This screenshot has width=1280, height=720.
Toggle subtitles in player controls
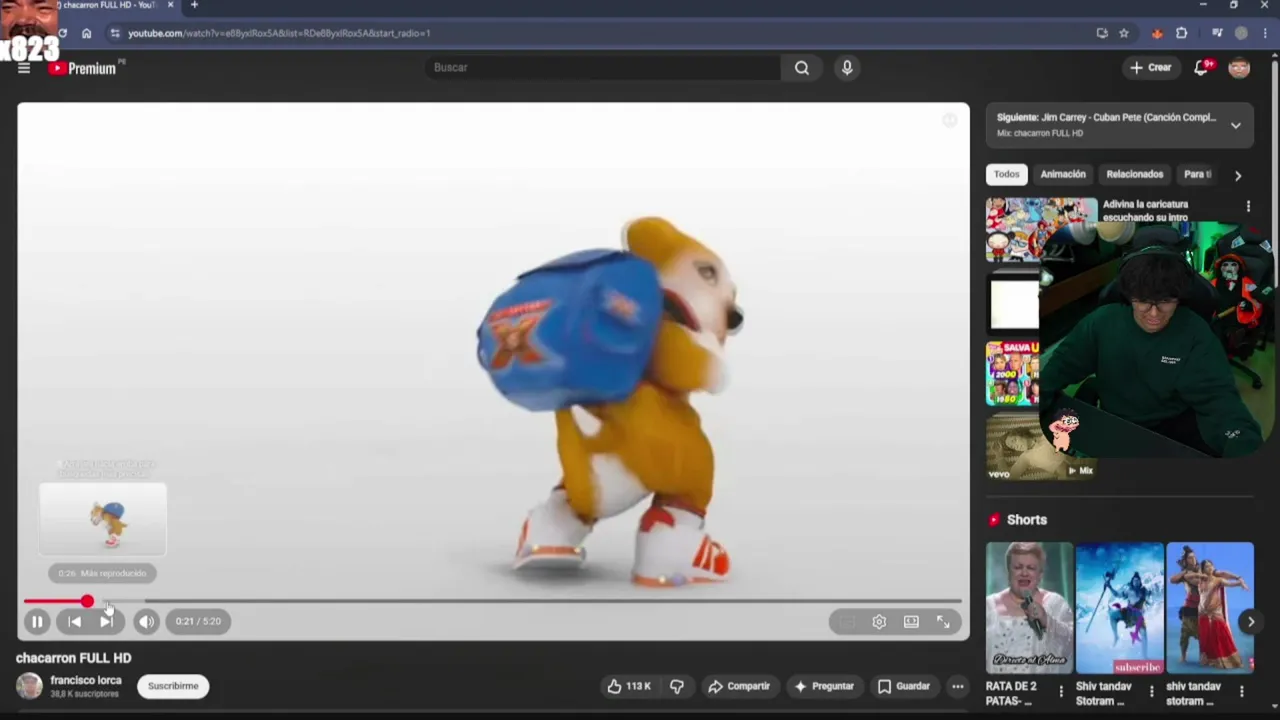847,622
